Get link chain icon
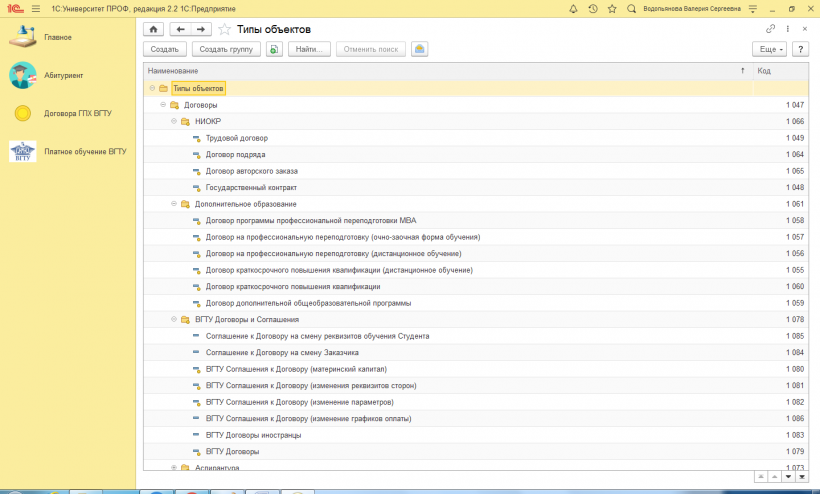Image resolution: width=820 pixels, height=494 pixels. tap(770, 29)
